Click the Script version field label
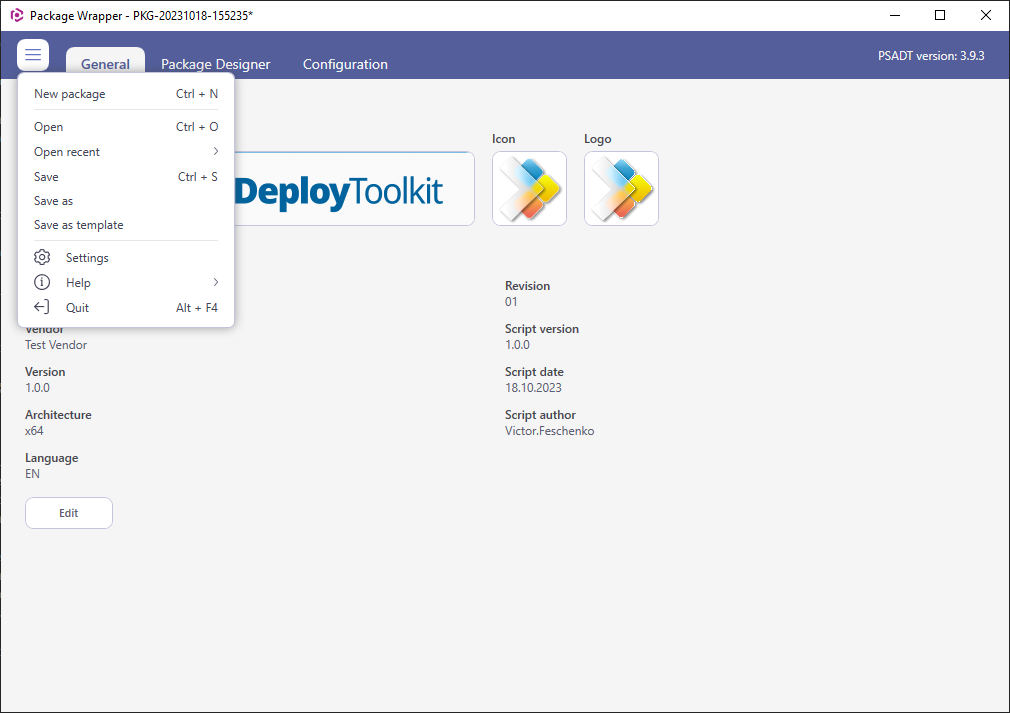 point(542,329)
